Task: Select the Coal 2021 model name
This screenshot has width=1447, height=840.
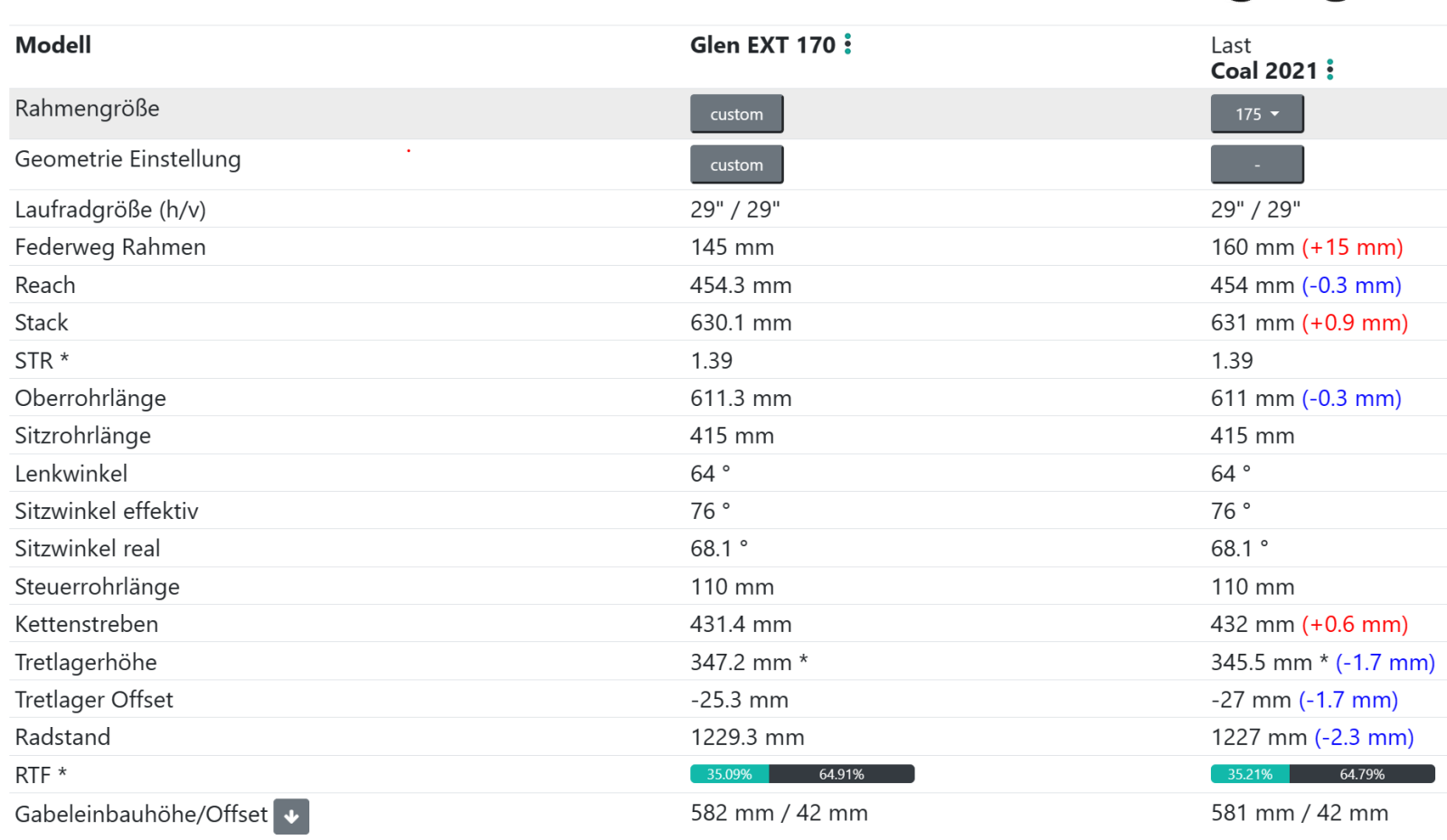Action: coord(1263,71)
